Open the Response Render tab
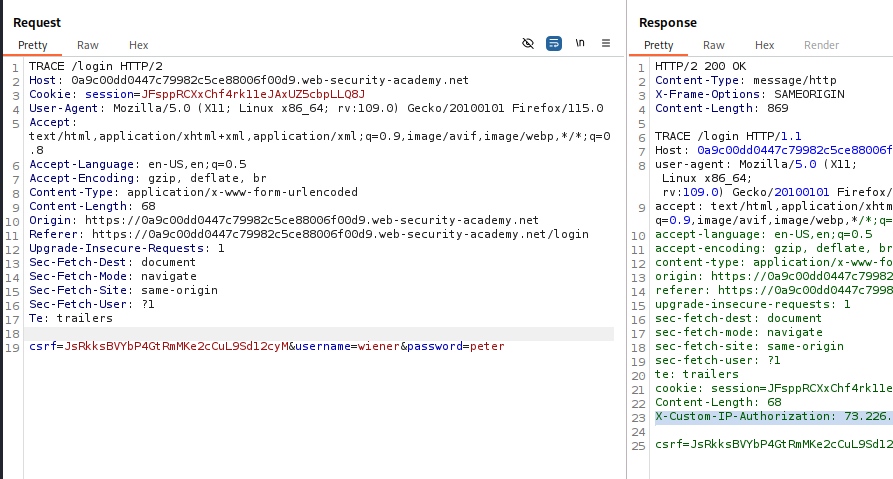This screenshot has height=479, width=893. tap(822, 45)
